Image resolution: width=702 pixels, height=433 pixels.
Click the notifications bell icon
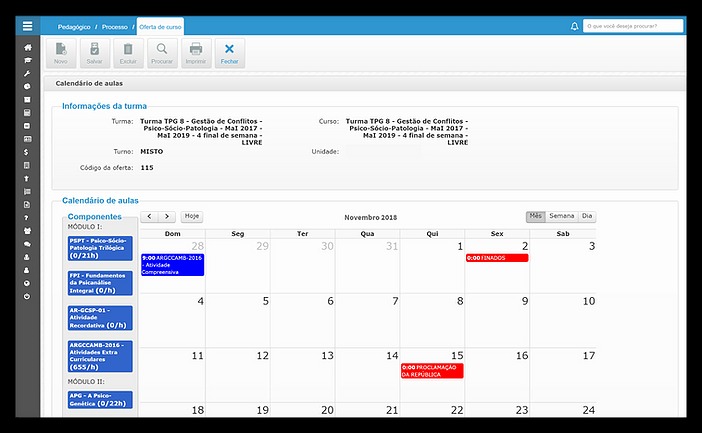[x=574, y=26]
